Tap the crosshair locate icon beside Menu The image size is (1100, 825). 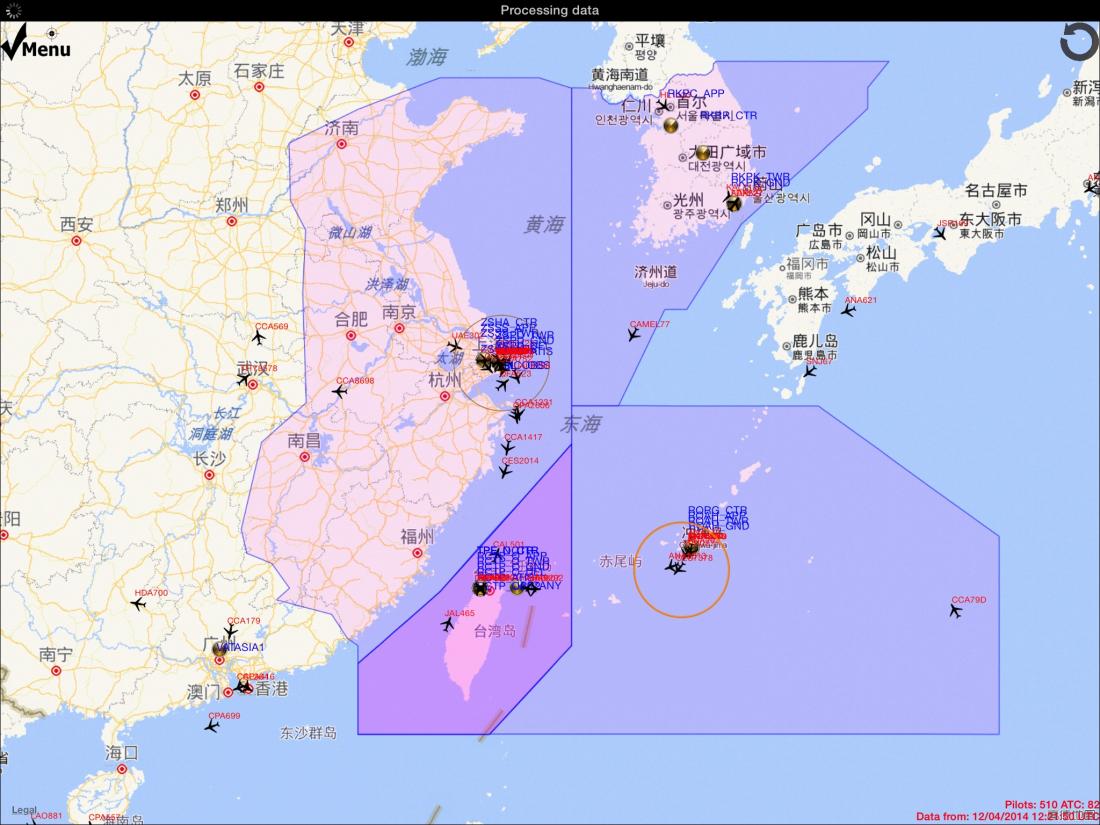coord(52,32)
